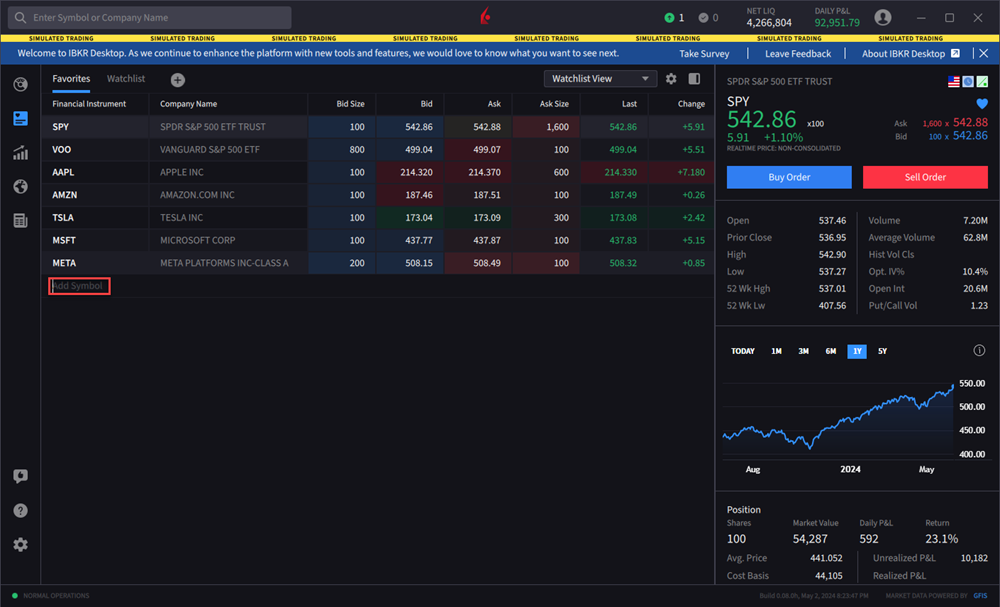Click the US flag icon for SPY
This screenshot has height=607, width=1000.
[953, 81]
